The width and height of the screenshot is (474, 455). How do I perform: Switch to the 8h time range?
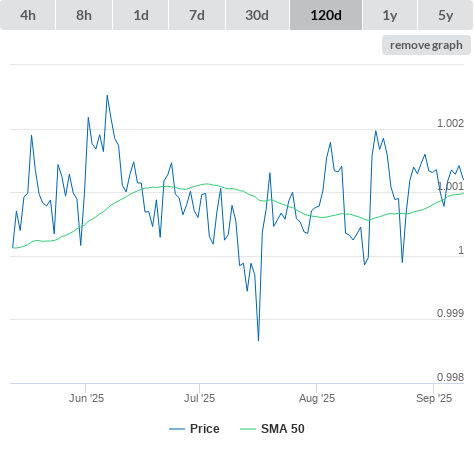click(84, 15)
